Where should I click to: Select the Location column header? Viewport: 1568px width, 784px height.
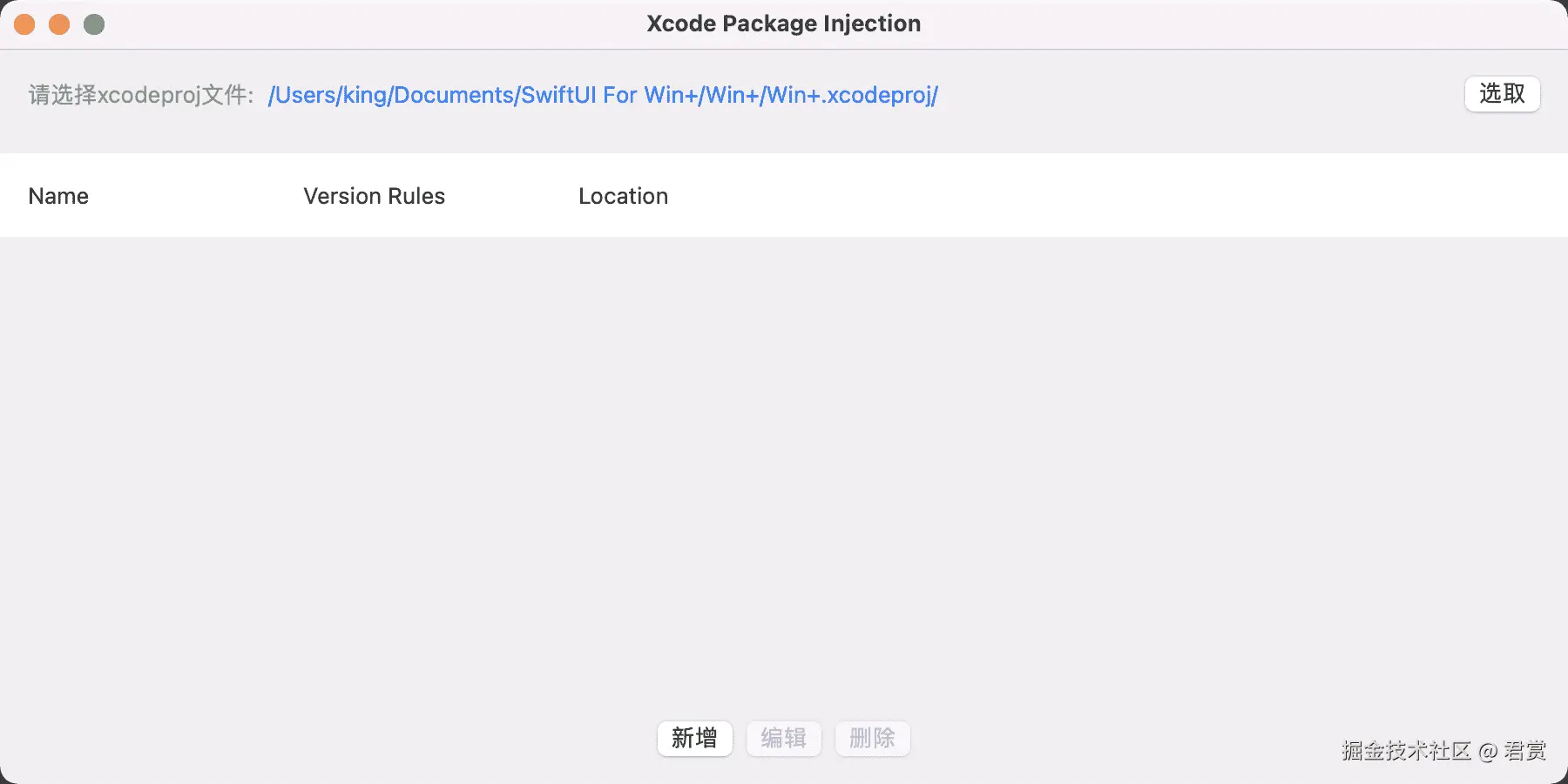[x=623, y=196]
